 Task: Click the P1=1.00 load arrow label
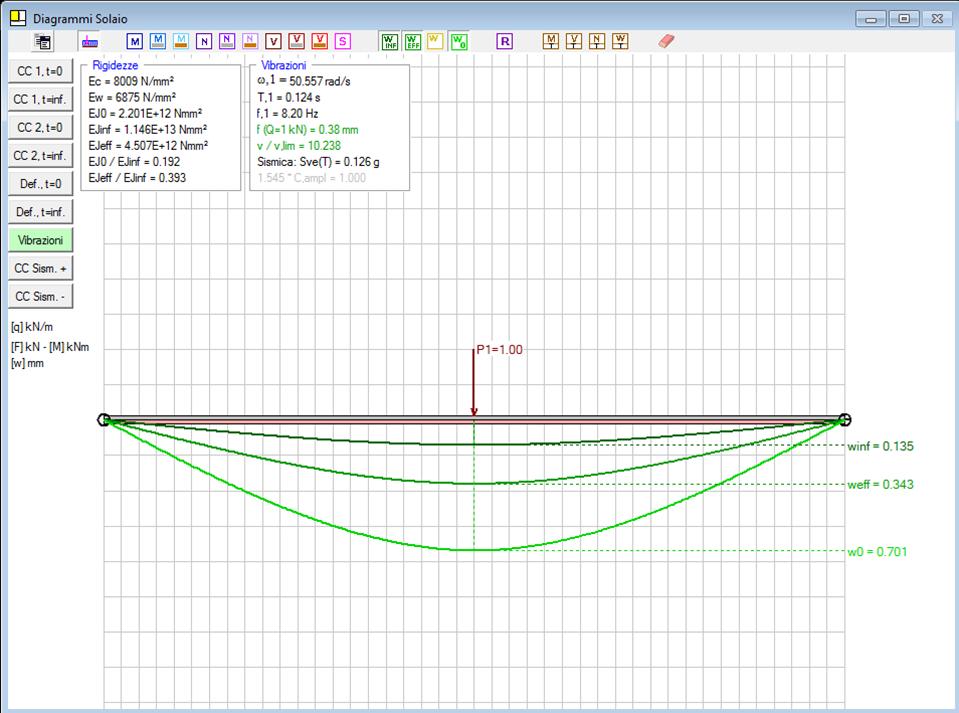coord(499,350)
